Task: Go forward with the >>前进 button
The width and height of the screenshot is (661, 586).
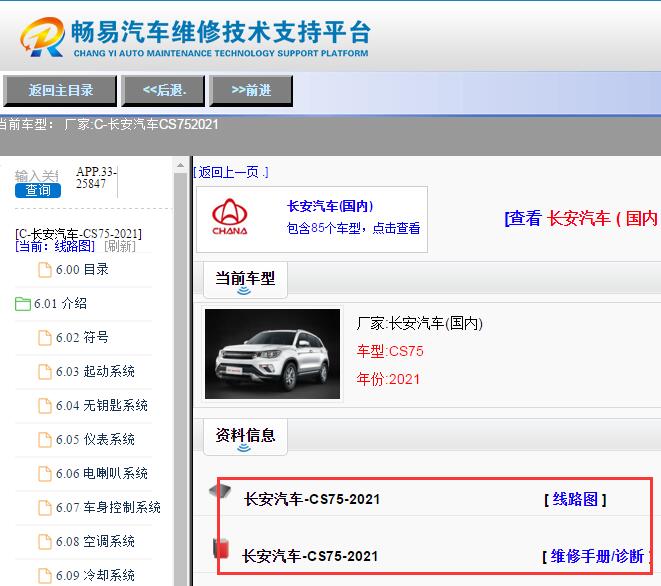Action: (x=251, y=90)
